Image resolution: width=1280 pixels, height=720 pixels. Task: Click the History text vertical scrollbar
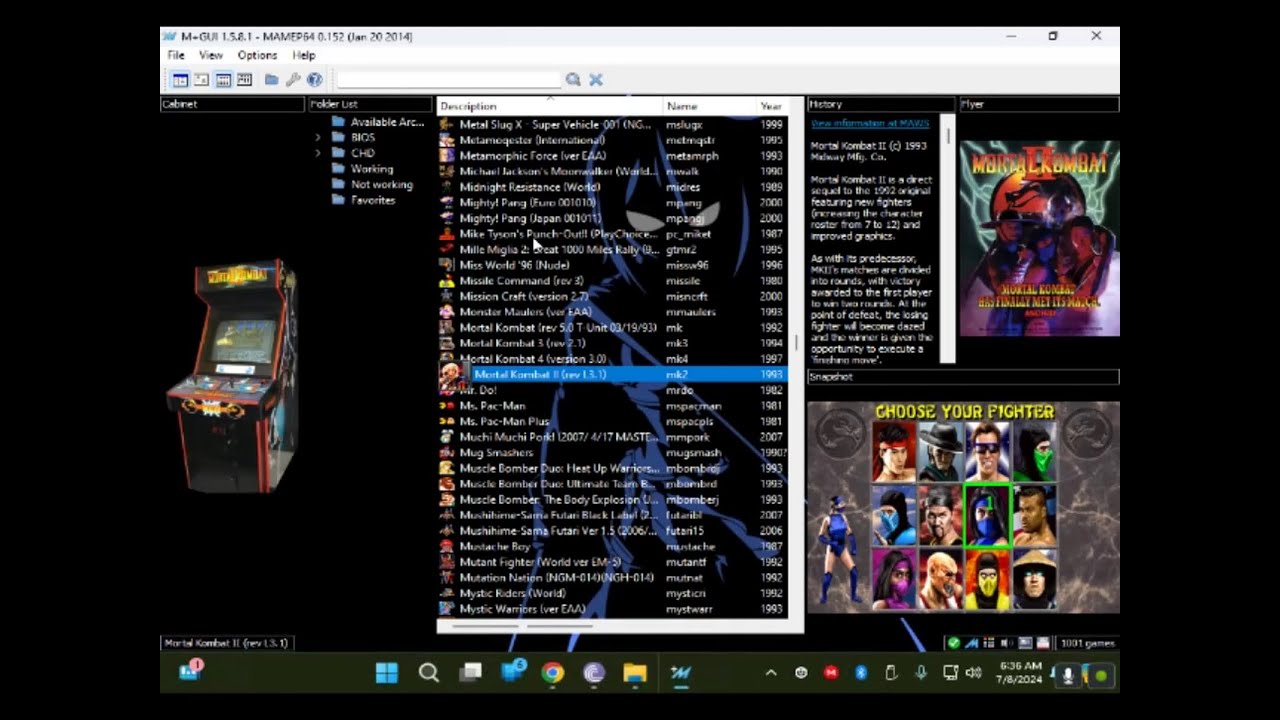[x=948, y=238]
